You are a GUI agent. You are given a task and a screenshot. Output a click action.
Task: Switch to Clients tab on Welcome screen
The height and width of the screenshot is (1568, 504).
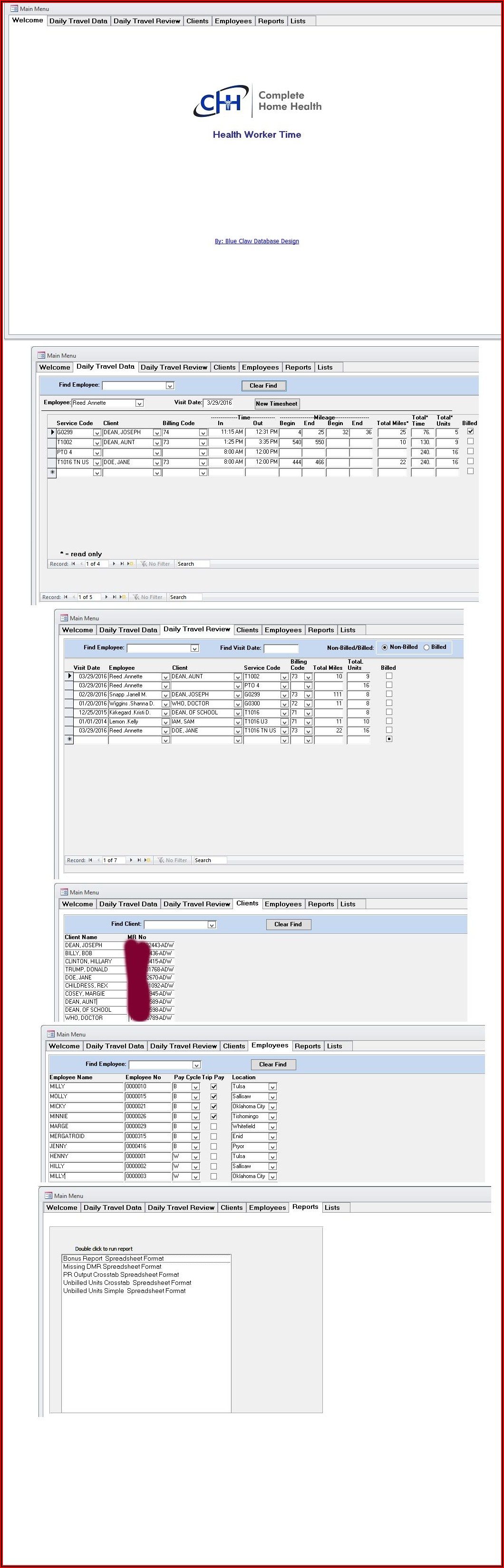tap(197, 21)
